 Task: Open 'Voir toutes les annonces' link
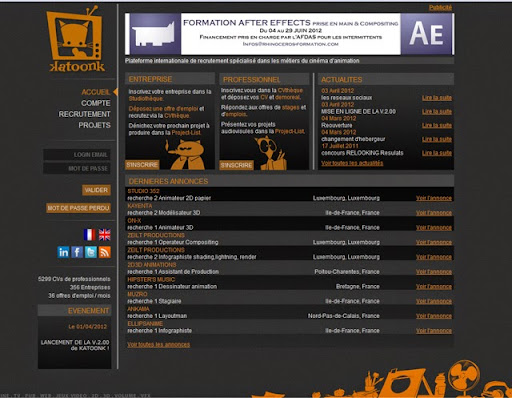[158, 345]
